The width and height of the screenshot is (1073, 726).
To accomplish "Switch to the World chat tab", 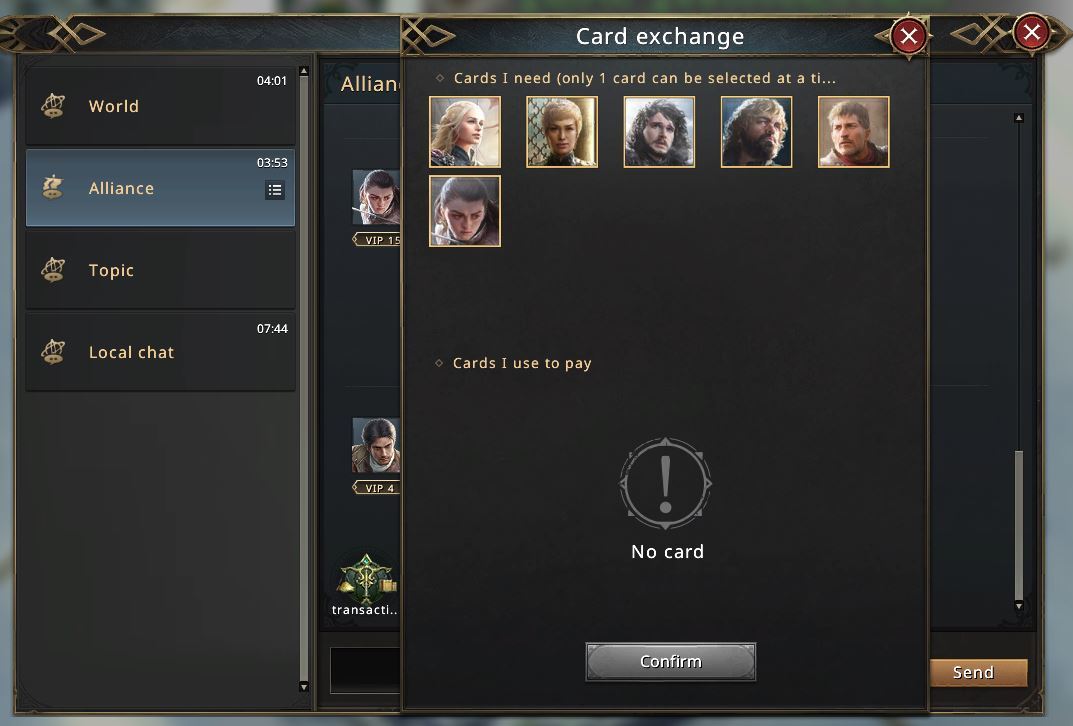I will [160, 106].
